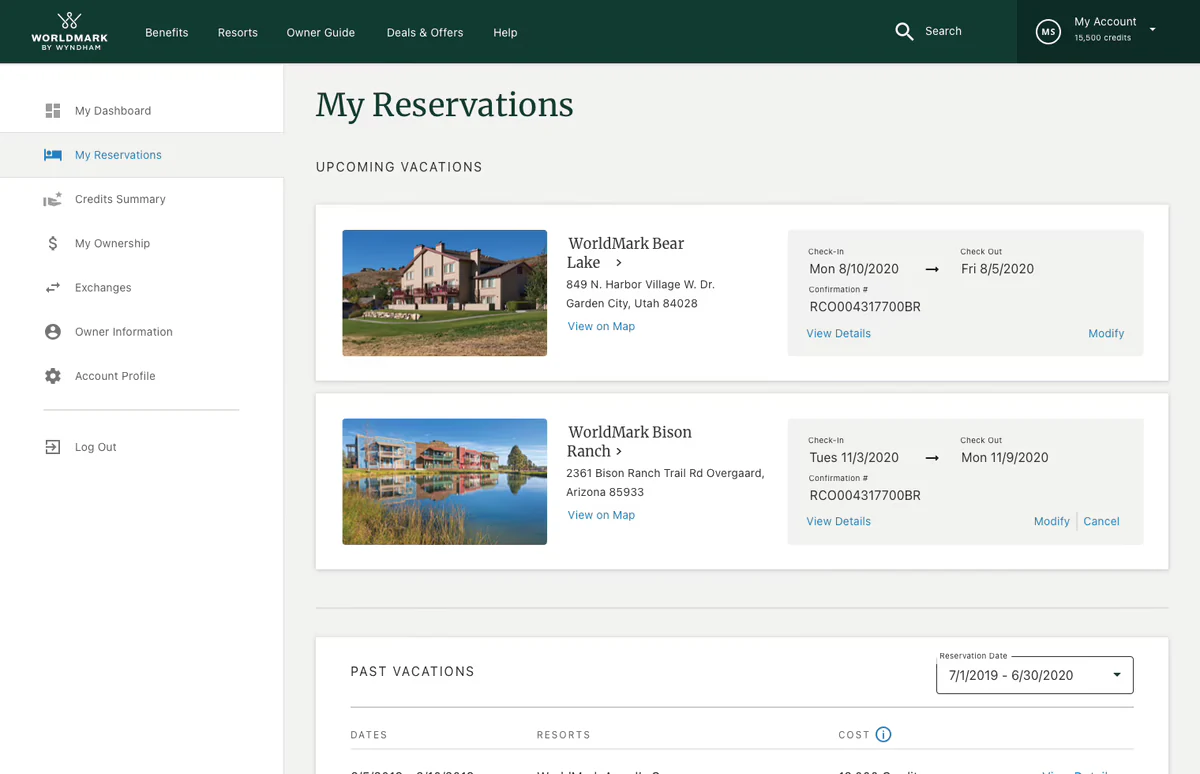Open the Benefits menu
This screenshot has height=774, width=1200.
(x=166, y=32)
